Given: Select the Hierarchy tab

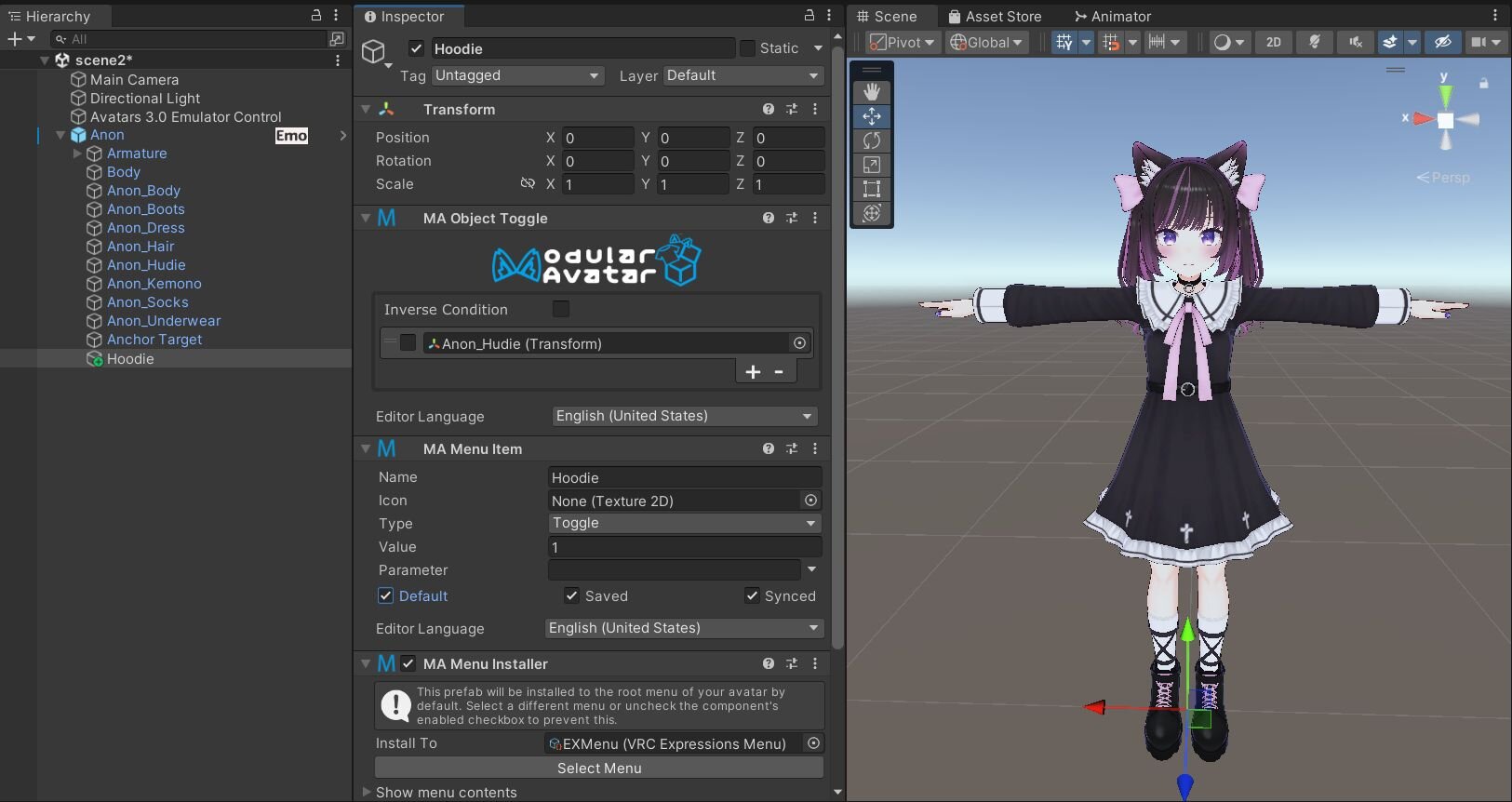Looking at the screenshot, I should [x=49, y=16].
